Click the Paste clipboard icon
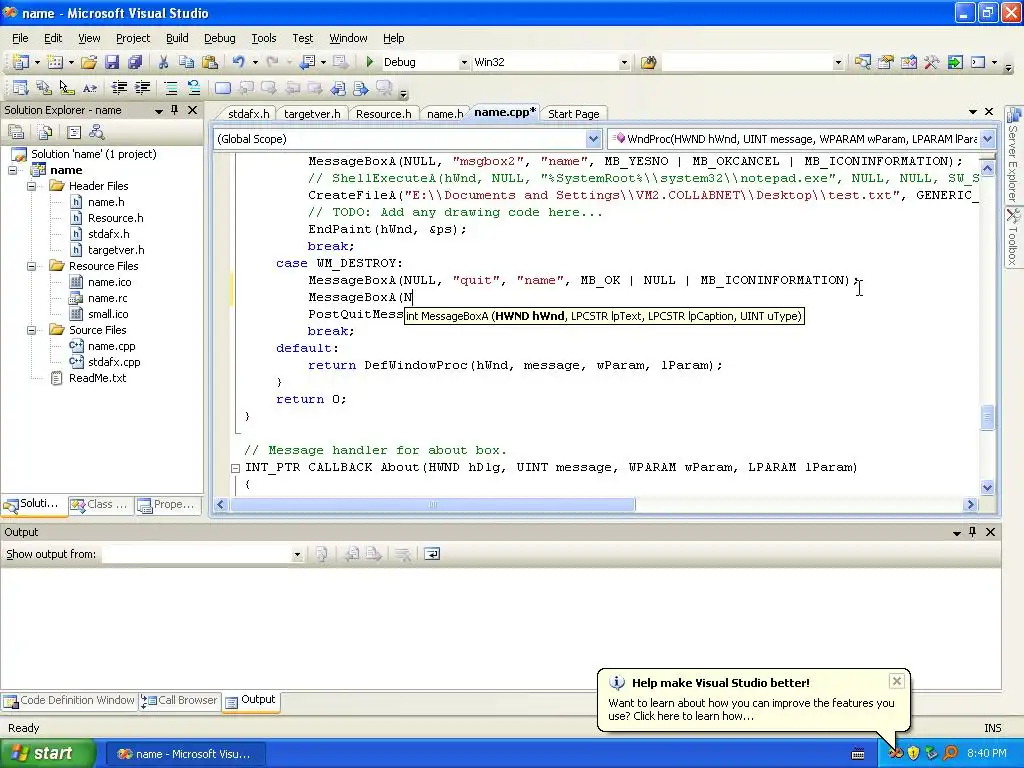 [x=210, y=62]
